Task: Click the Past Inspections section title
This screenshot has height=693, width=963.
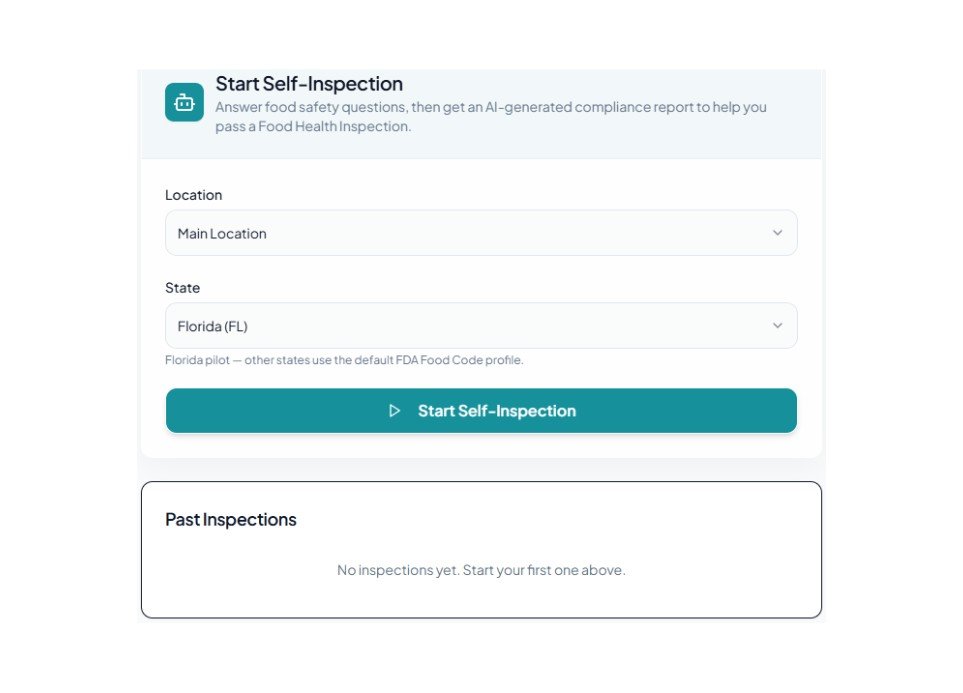Action: [231, 519]
